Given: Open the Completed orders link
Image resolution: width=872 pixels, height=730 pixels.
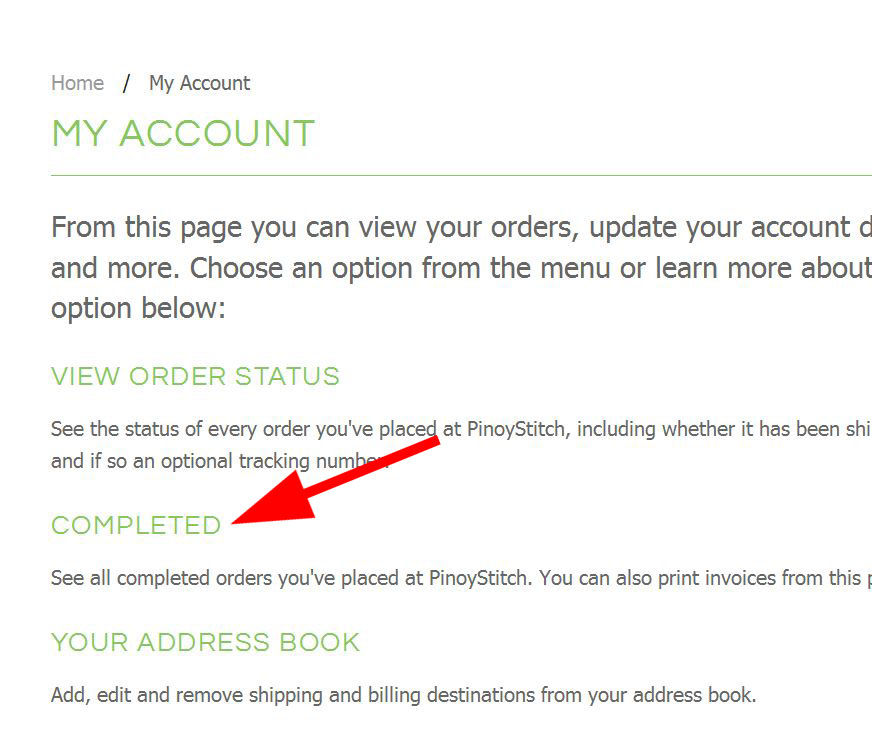Looking at the screenshot, I should click(x=136, y=526).
